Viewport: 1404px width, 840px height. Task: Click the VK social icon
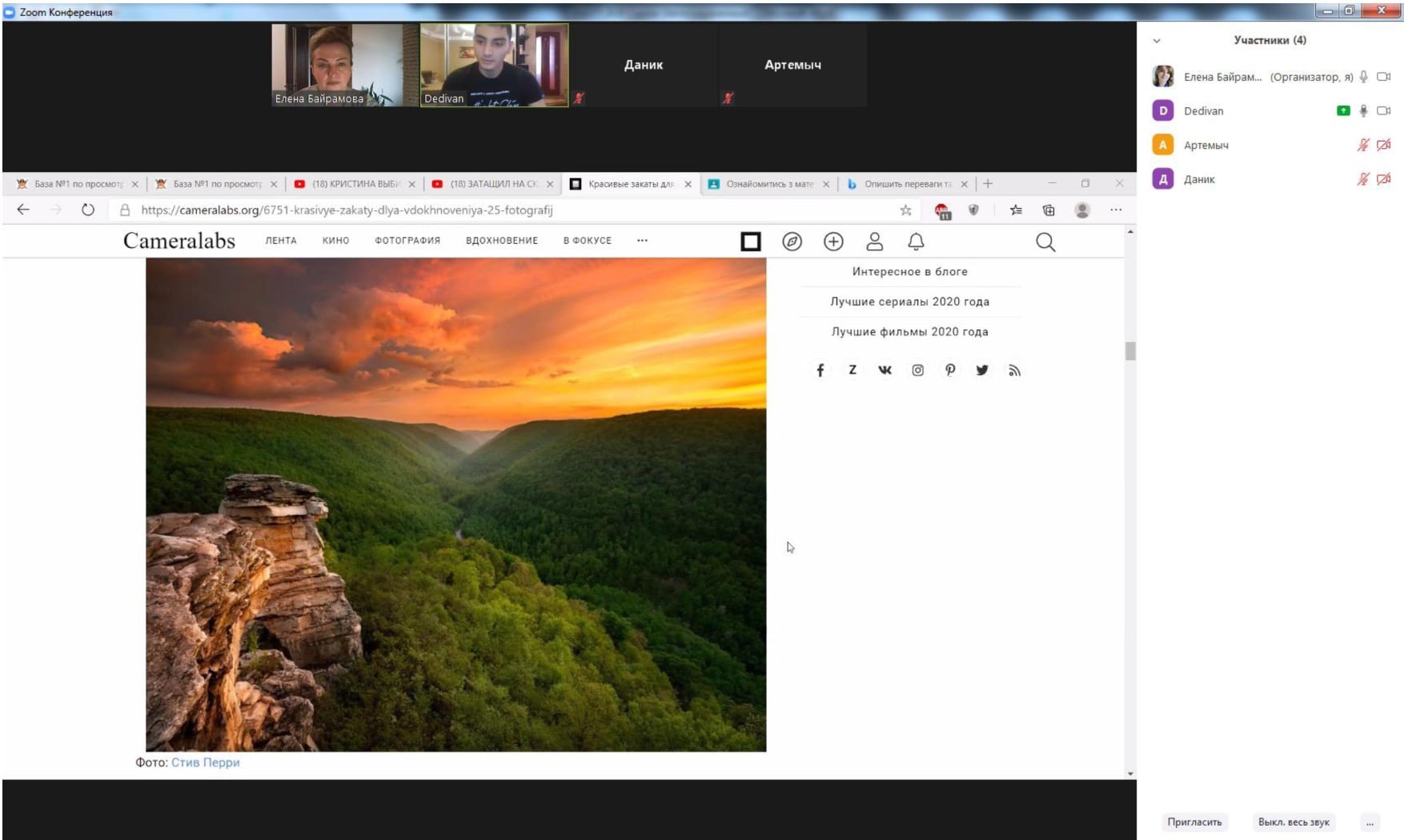885,370
